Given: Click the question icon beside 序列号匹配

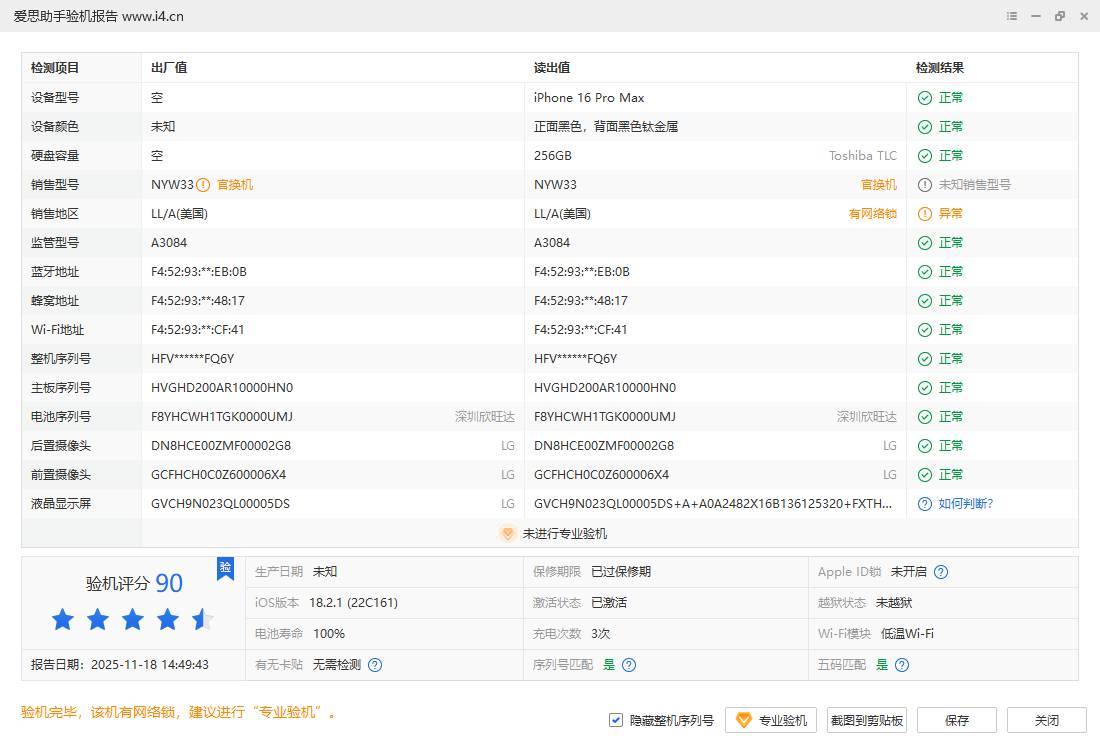Looking at the screenshot, I should click(629, 665).
